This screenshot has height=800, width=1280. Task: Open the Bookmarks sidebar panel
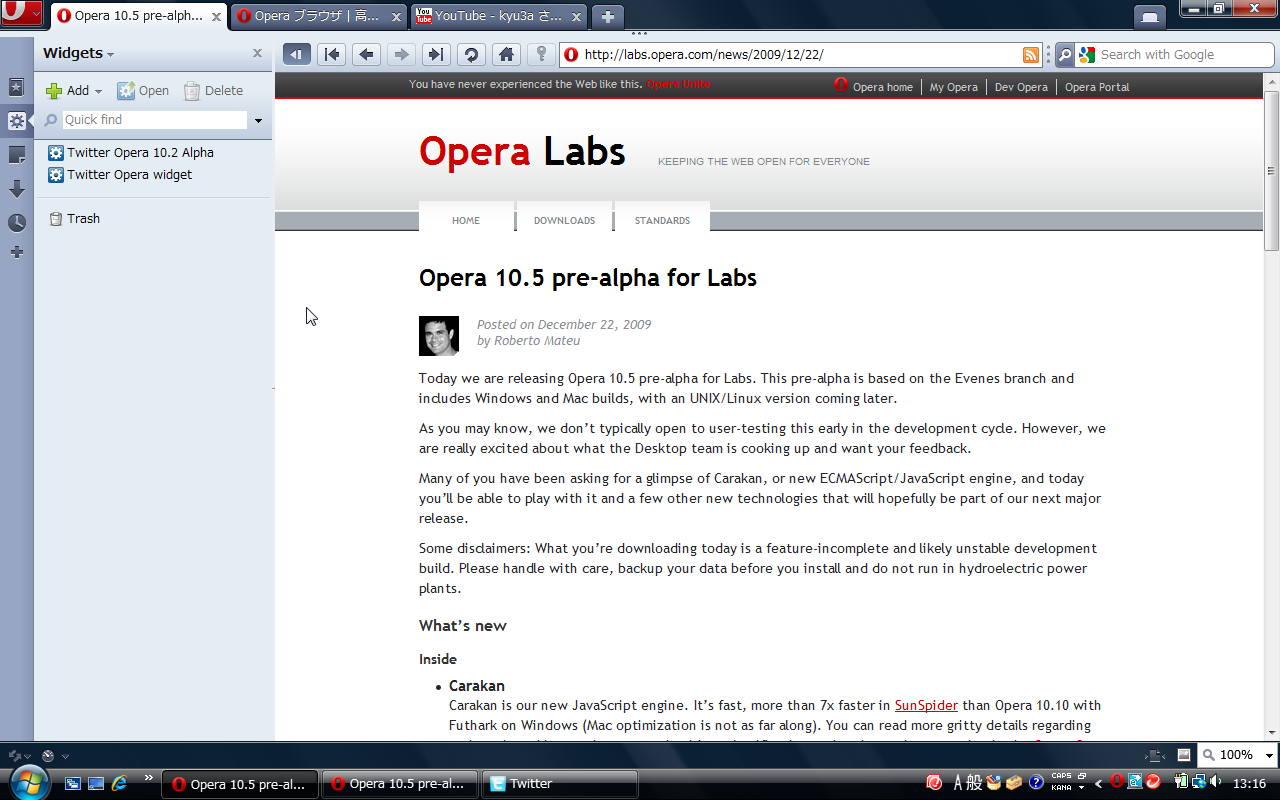(x=17, y=87)
